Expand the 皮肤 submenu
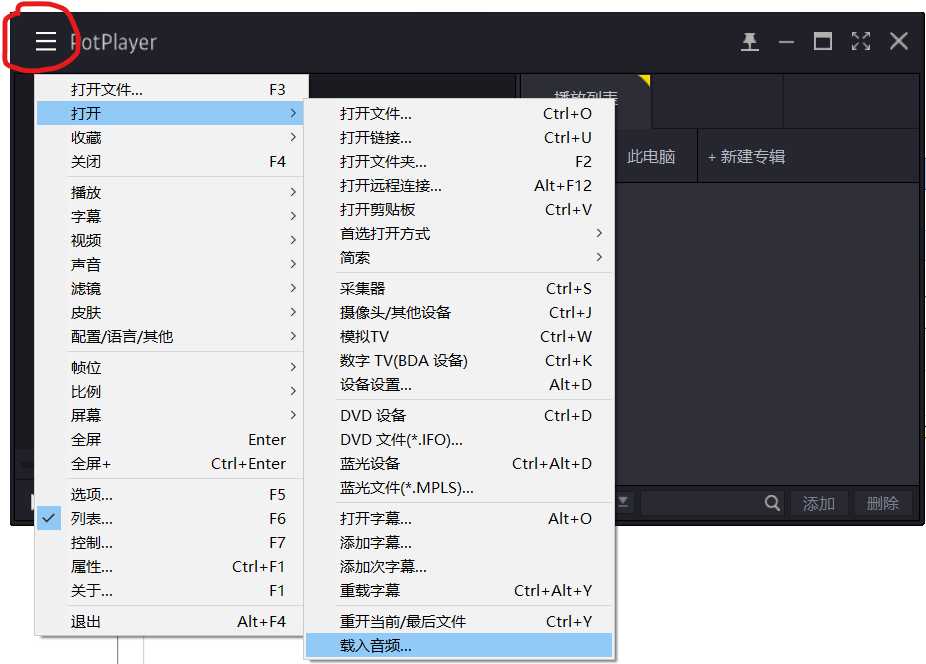 point(170,313)
